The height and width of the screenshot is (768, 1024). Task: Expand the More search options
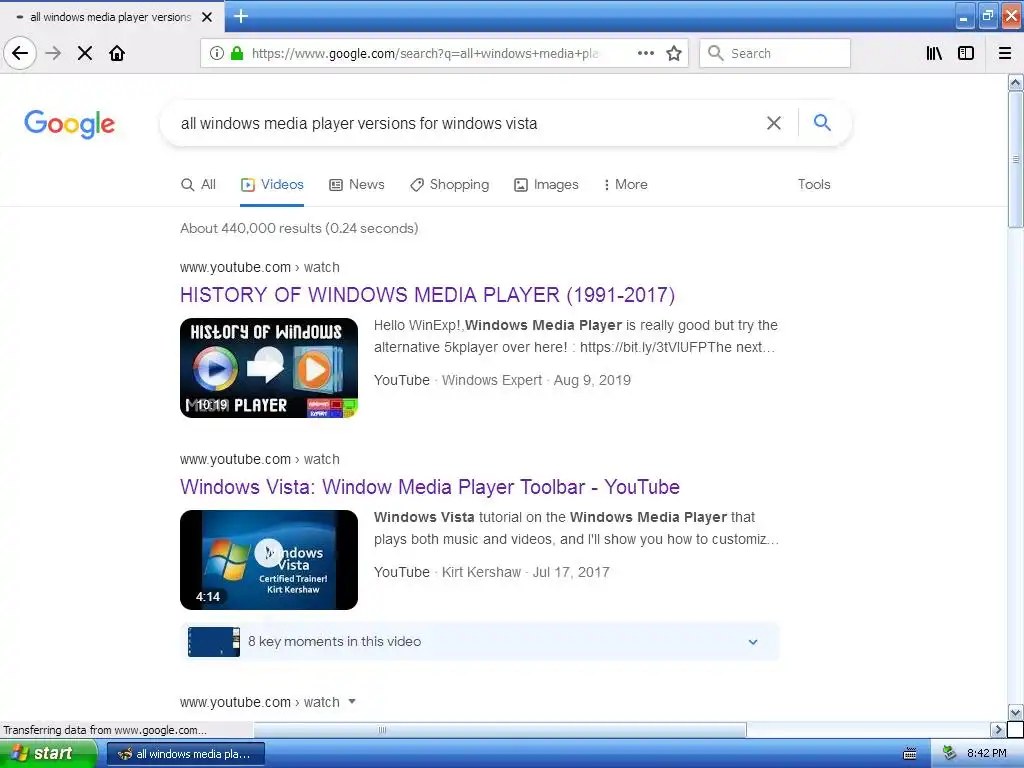(x=625, y=185)
